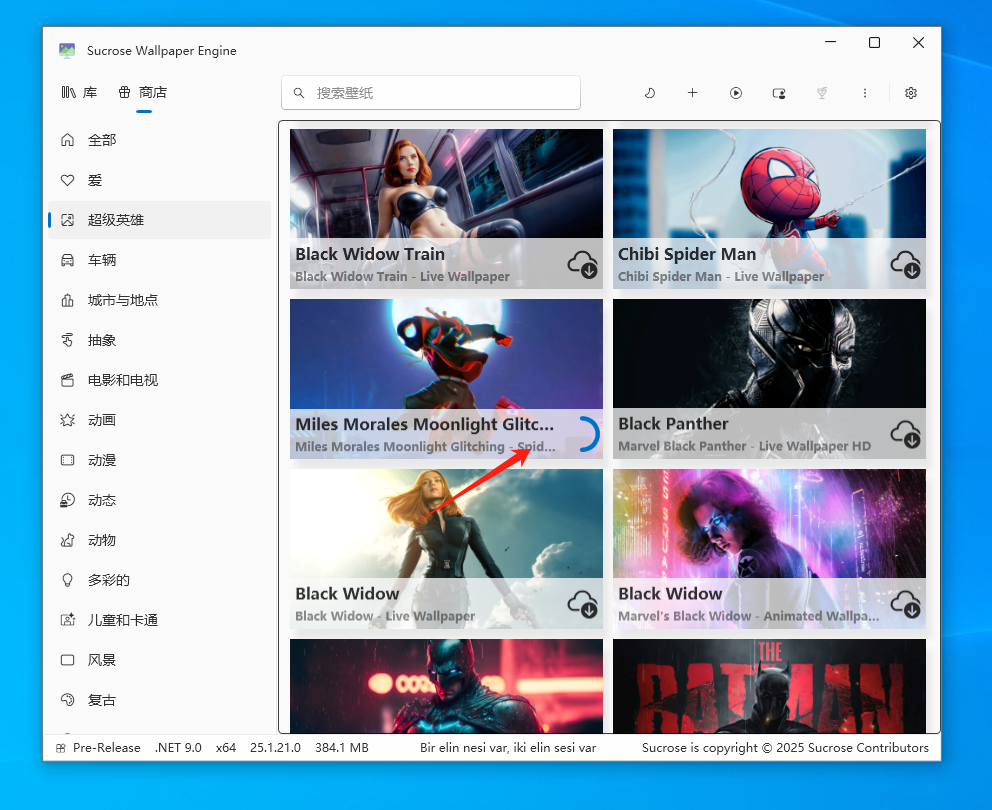Minimize the Sucrose Wallpaper Engine window
This screenshot has height=810, width=992.
coord(831,42)
